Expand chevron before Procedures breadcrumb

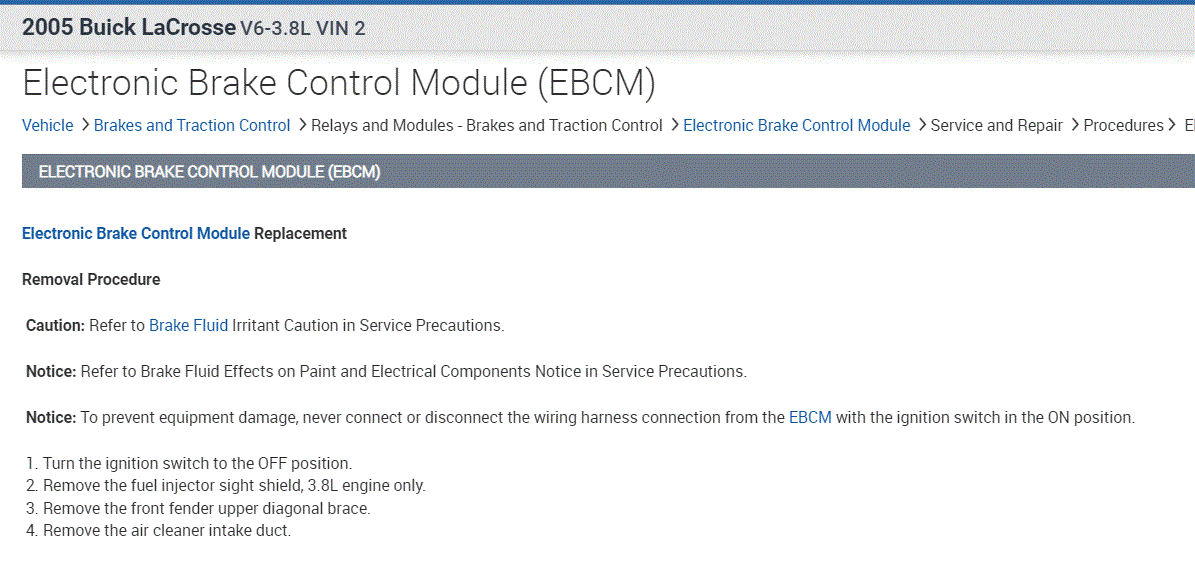pos(1074,125)
